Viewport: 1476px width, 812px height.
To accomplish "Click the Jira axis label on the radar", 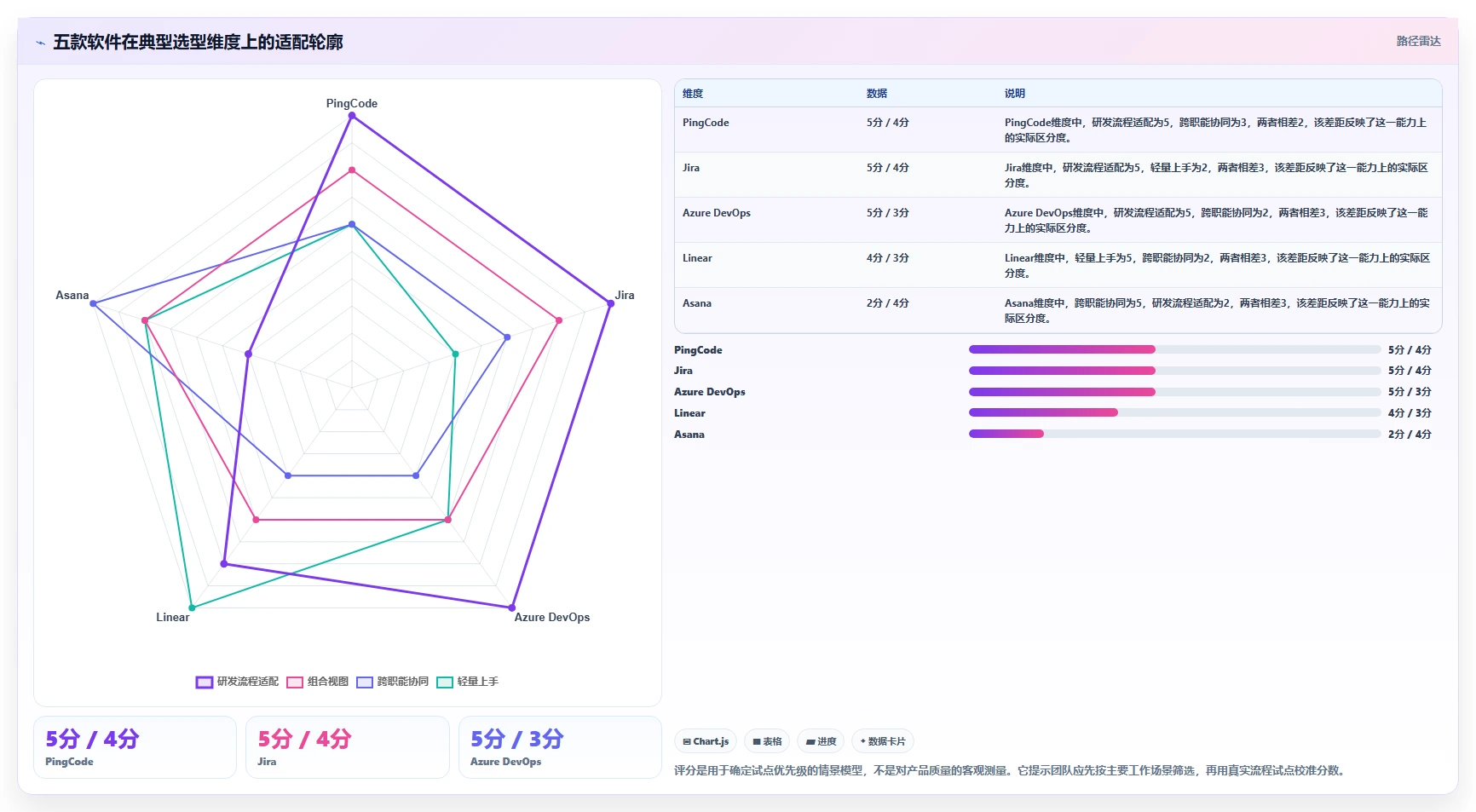I will (x=625, y=295).
